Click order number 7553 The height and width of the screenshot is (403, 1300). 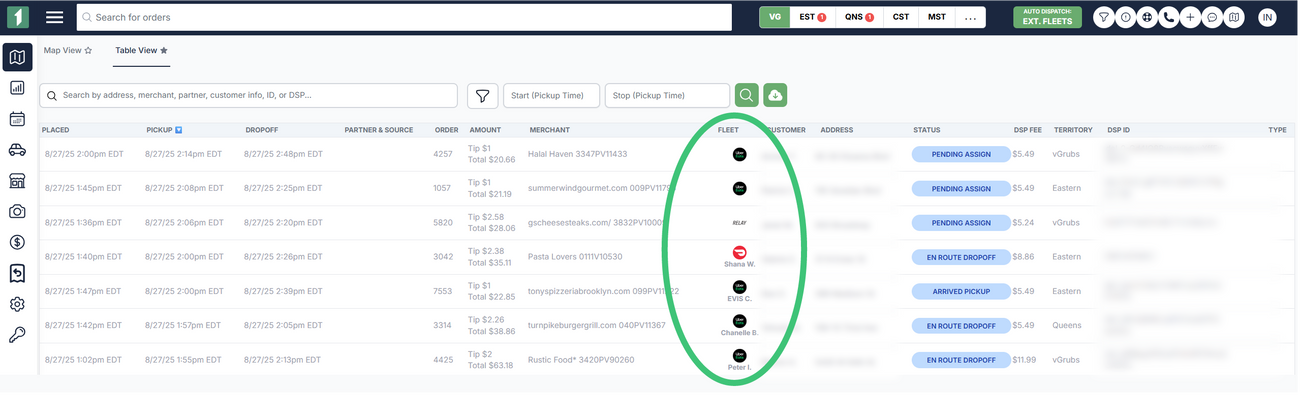(x=443, y=291)
